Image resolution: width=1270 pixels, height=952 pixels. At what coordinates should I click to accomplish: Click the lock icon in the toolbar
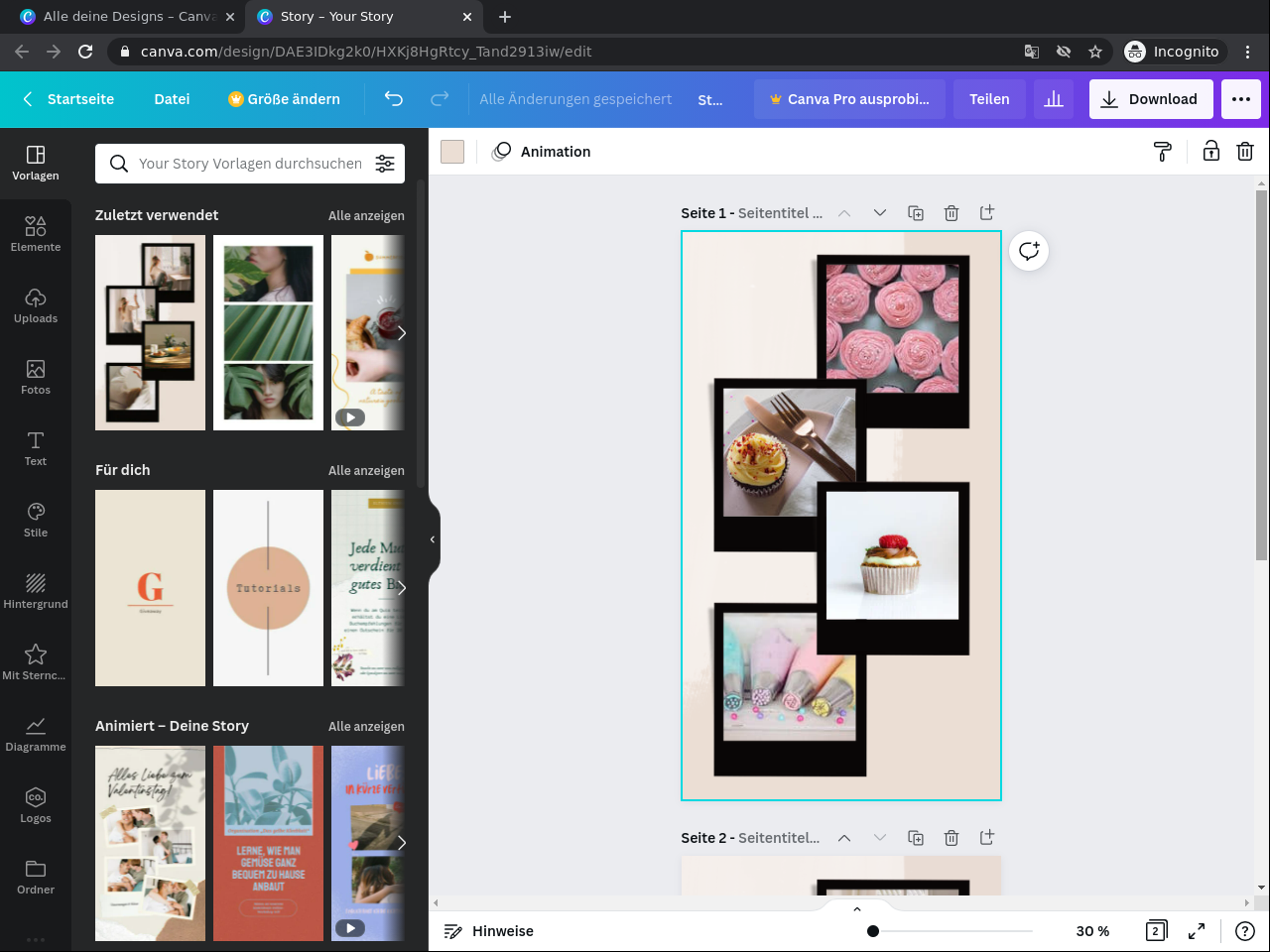pyautogui.click(x=1211, y=151)
